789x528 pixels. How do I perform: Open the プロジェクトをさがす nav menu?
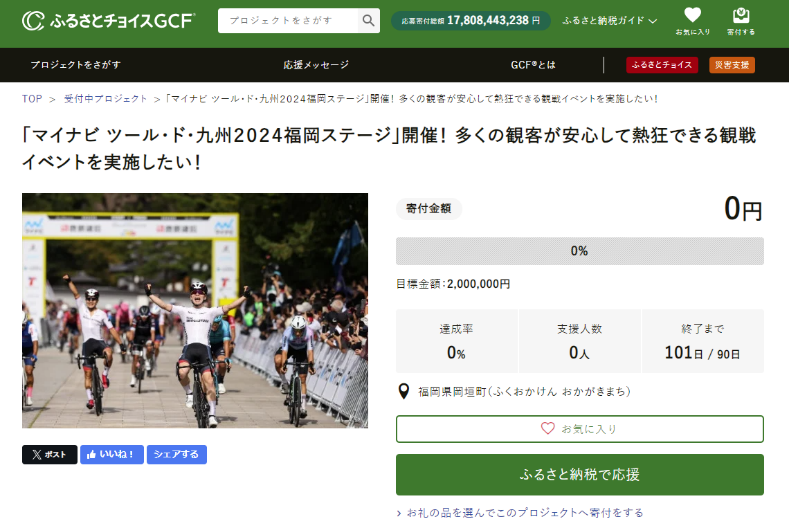[x=76, y=65]
